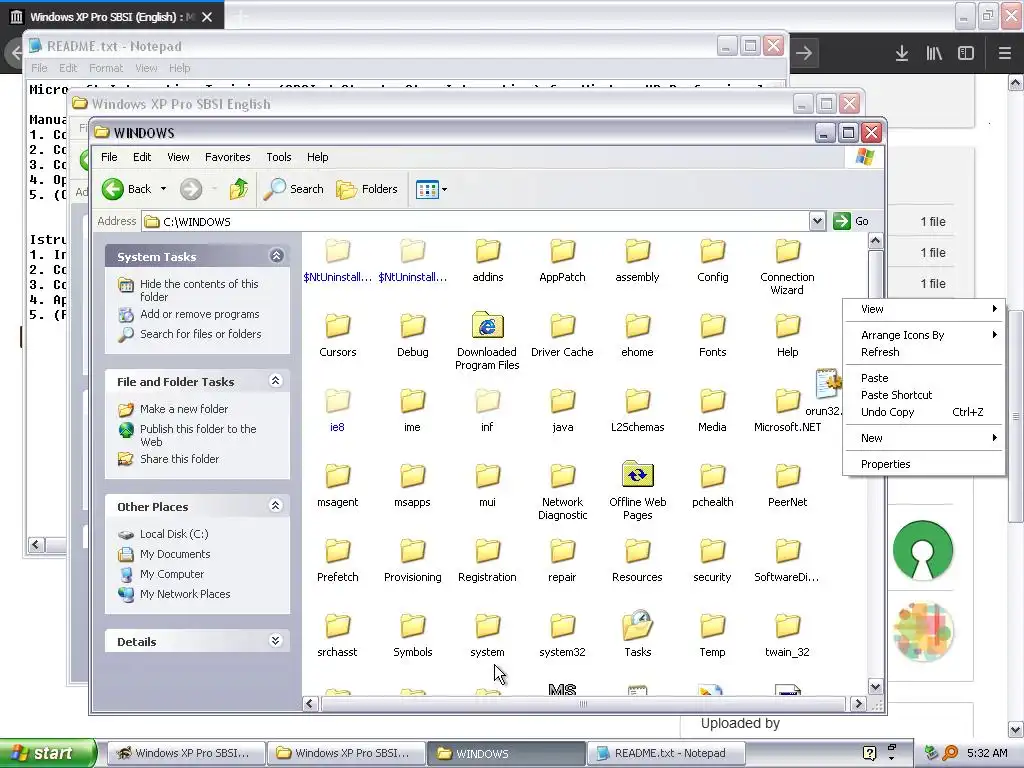Screen dimensions: 1024x768
Task: Choose Paste in context menu
Action: (923, 379)
